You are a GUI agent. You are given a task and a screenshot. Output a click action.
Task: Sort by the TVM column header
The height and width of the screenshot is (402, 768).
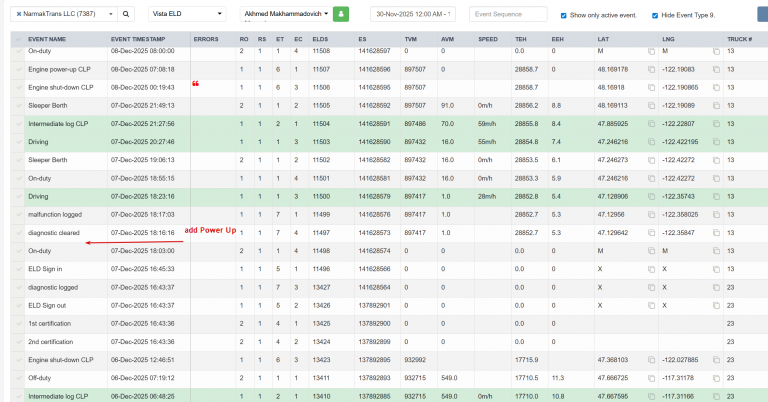coord(410,39)
